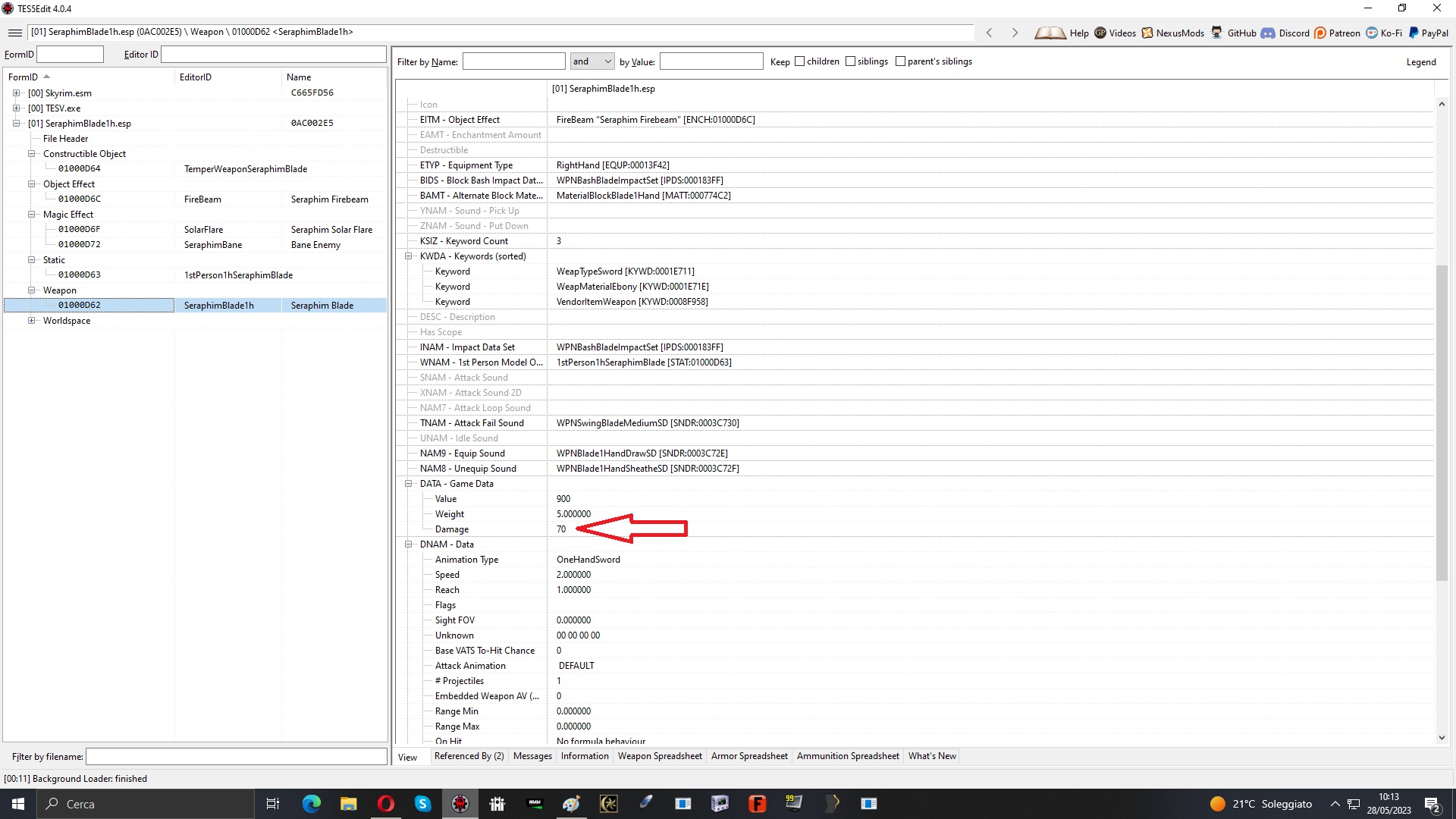Switch to TES5Edit taskbar icon
The image size is (1456, 819).
460,804
